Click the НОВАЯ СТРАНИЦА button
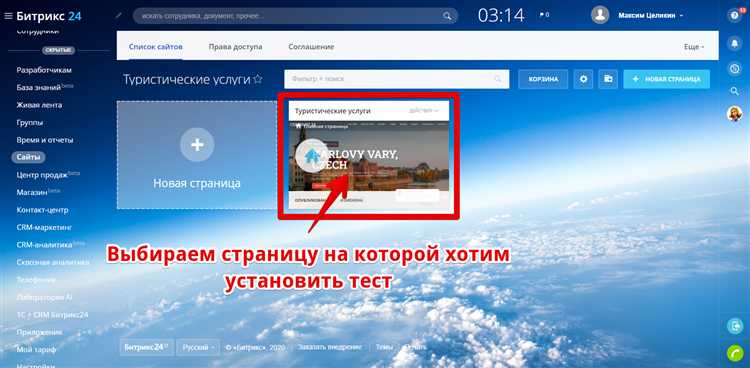Screen dimensions: 750x368 click(666, 79)
